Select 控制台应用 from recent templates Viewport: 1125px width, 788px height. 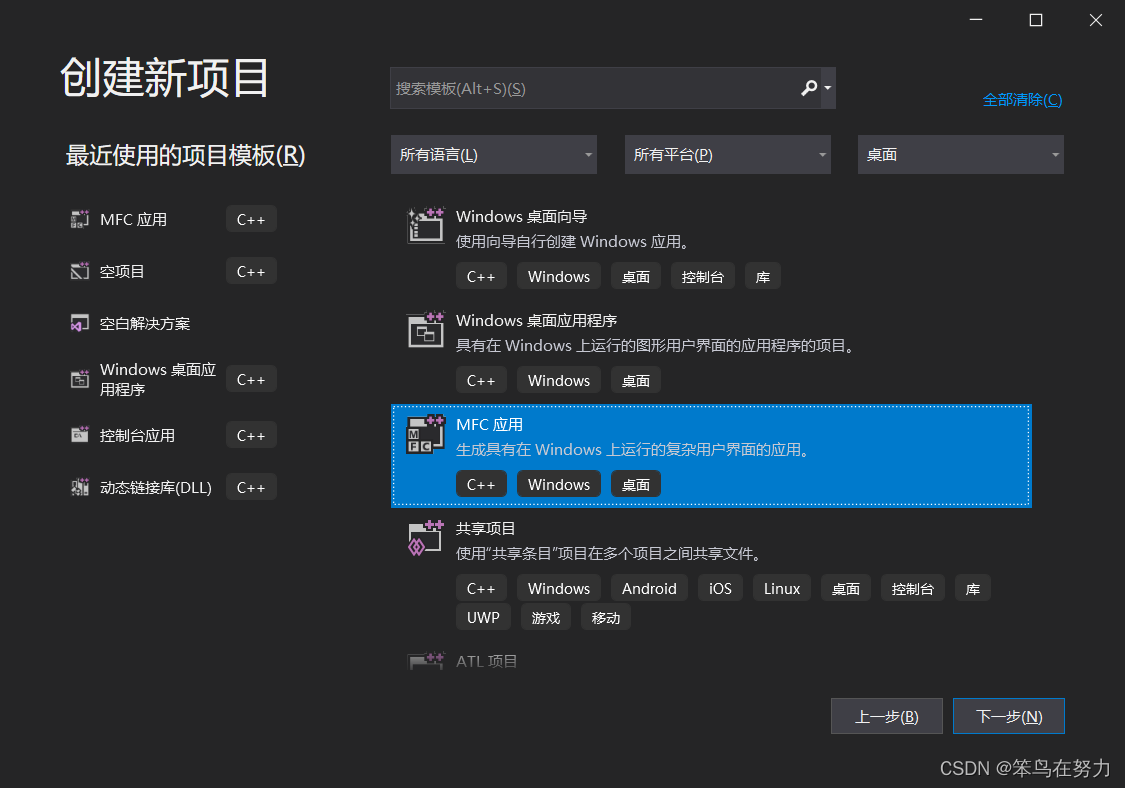[x=137, y=436]
